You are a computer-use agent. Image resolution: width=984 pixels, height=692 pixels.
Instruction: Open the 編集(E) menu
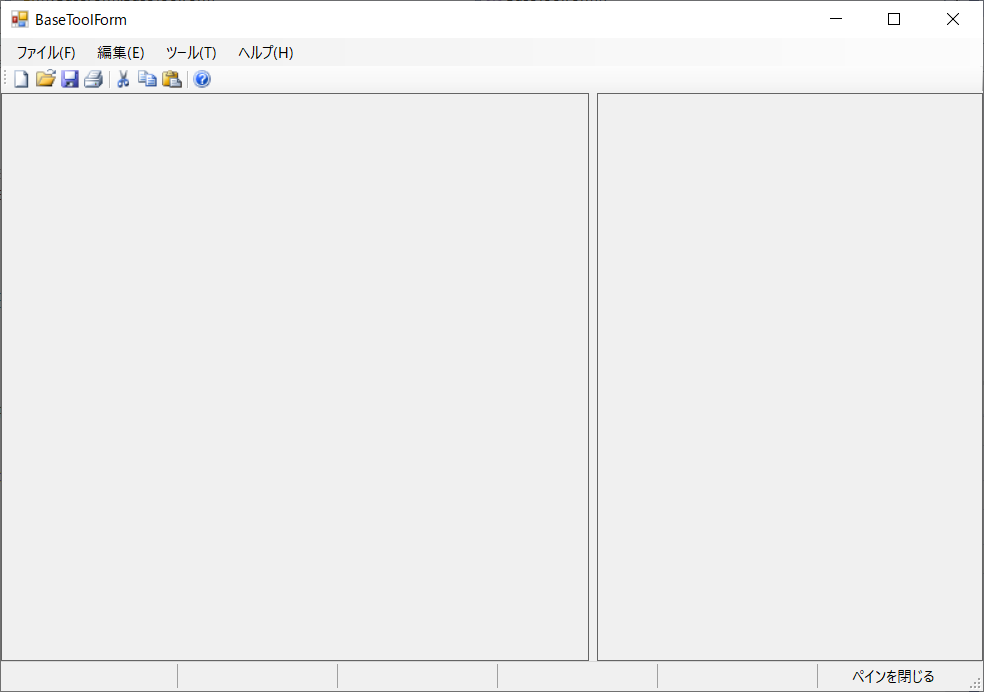coord(120,53)
